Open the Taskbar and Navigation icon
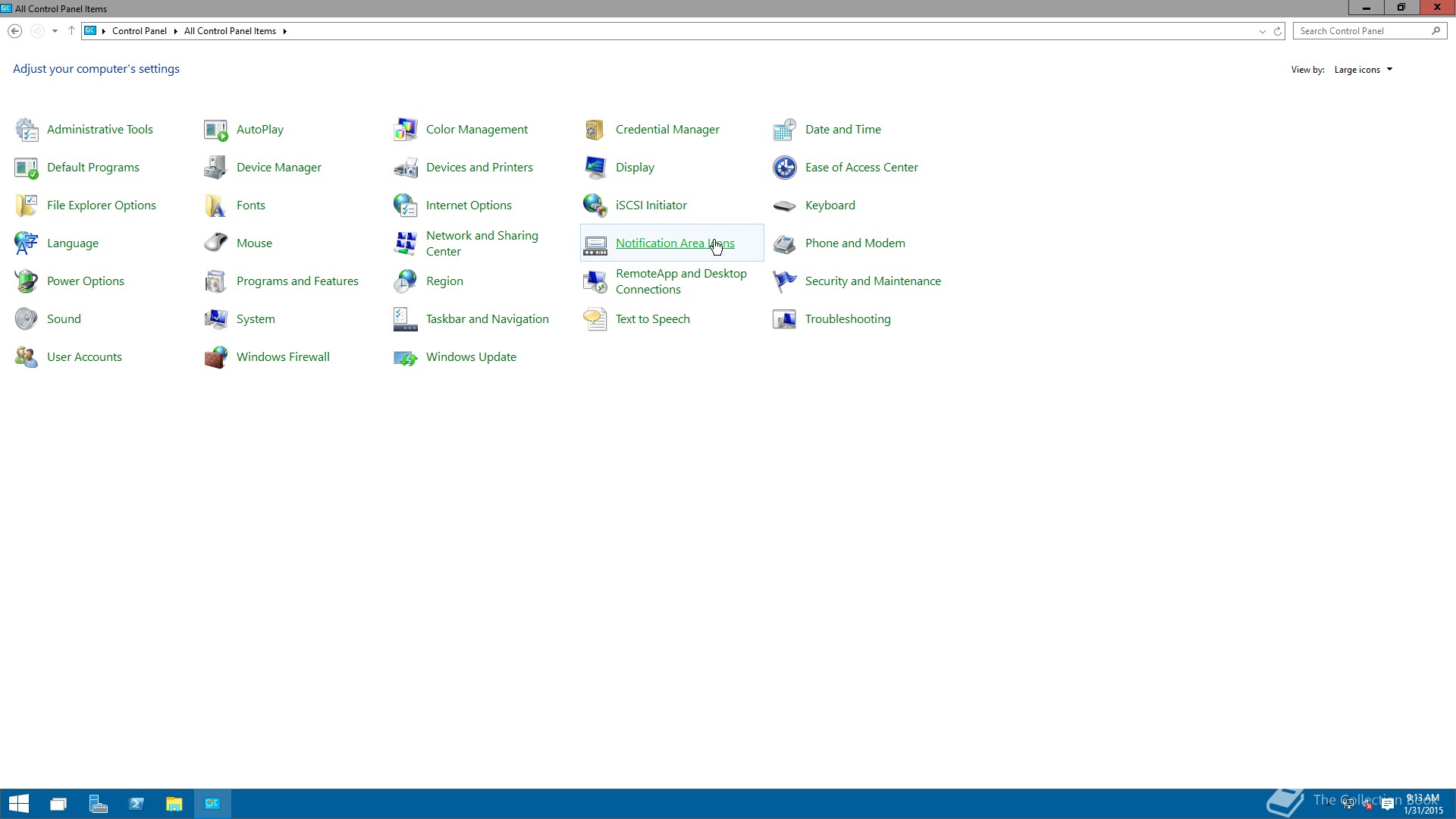Image resolution: width=1456 pixels, height=819 pixels. click(406, 319)
